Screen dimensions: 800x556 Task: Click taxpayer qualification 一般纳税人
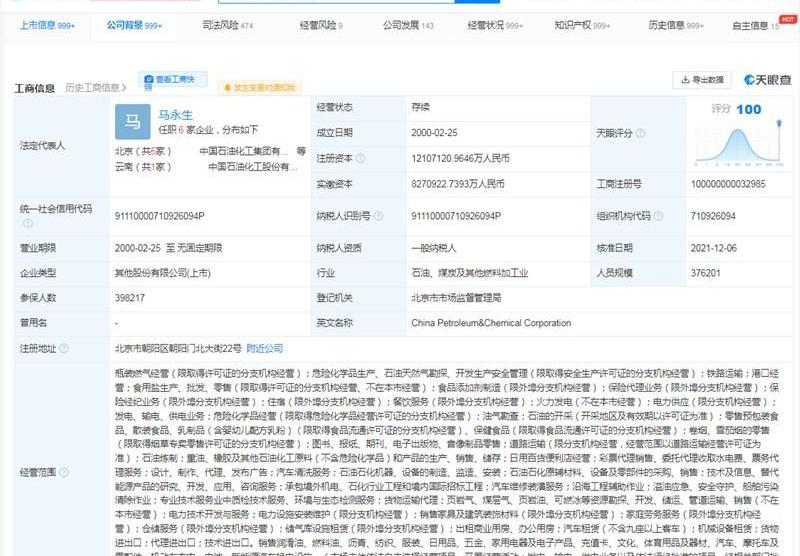pos(434,248)
